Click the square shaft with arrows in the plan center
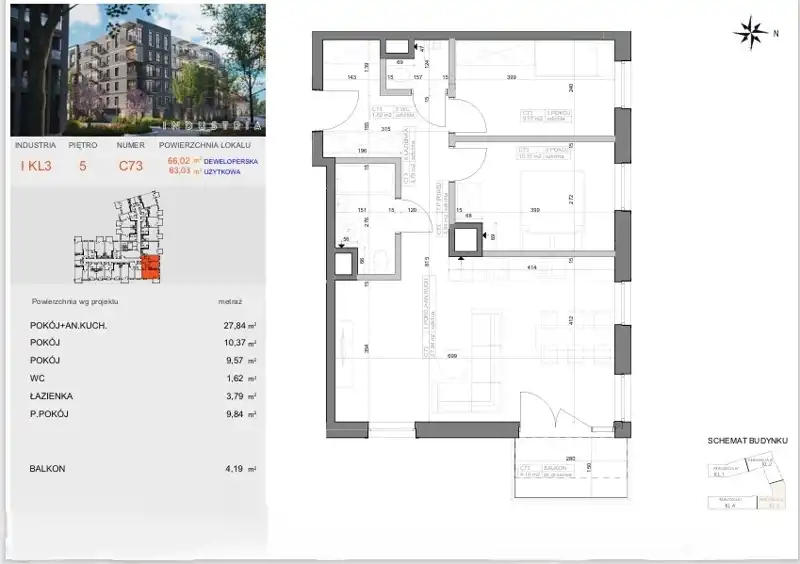Viewport: 800px width, 564px height. tap(465, 240)
